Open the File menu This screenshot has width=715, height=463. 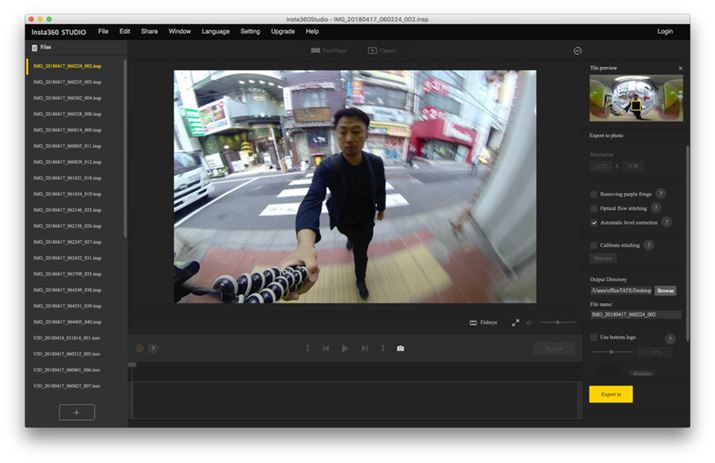click(x=103, y=31)
